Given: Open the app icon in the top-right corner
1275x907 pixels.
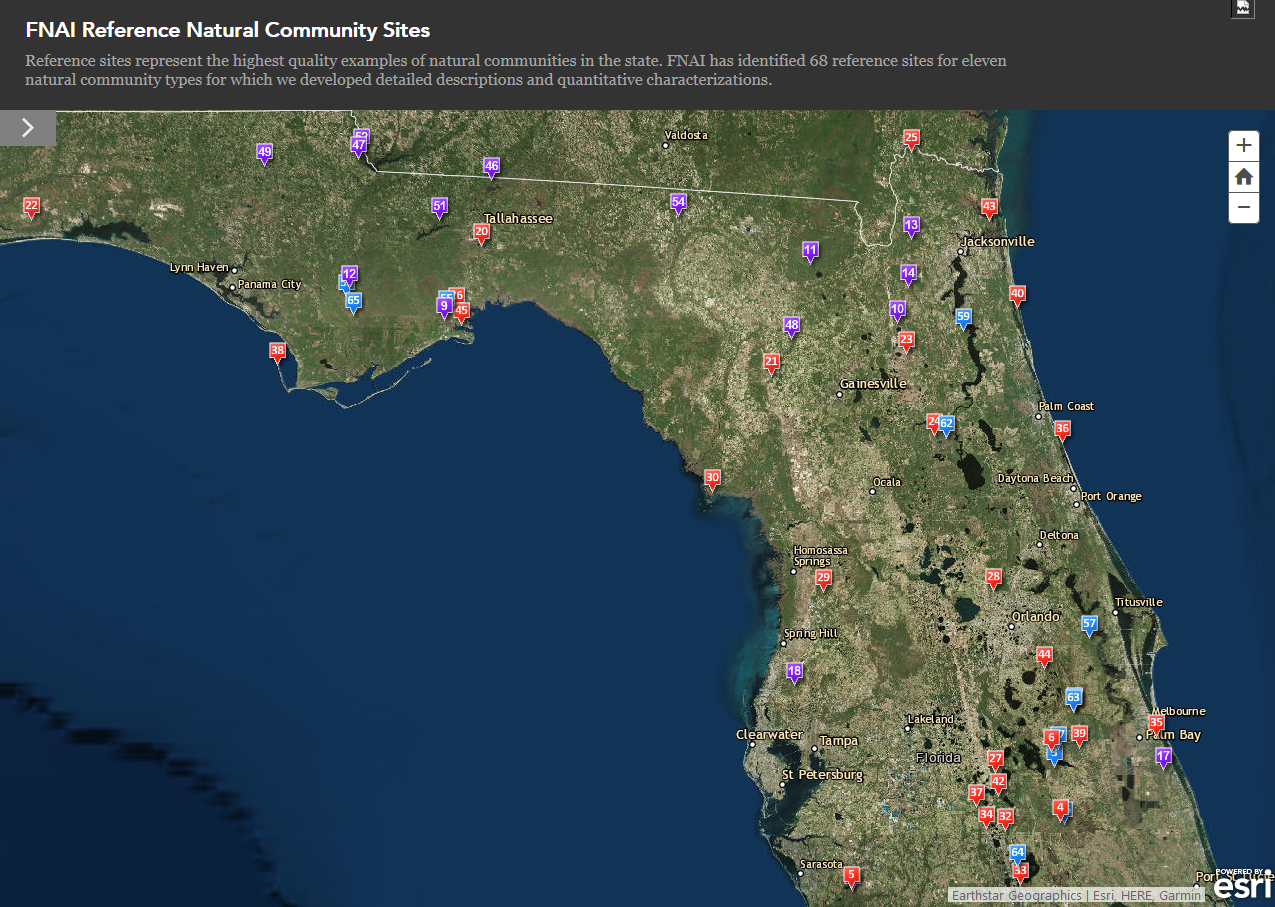Looking at the screenshot, I should (1242, 9).
